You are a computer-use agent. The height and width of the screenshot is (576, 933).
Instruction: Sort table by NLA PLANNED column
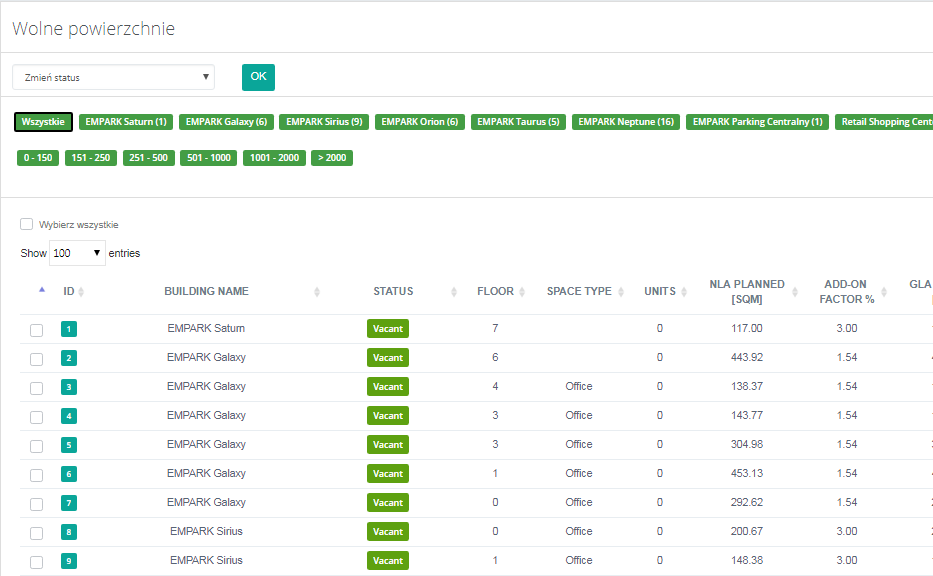pyautogui.click(x=747, y=292)
